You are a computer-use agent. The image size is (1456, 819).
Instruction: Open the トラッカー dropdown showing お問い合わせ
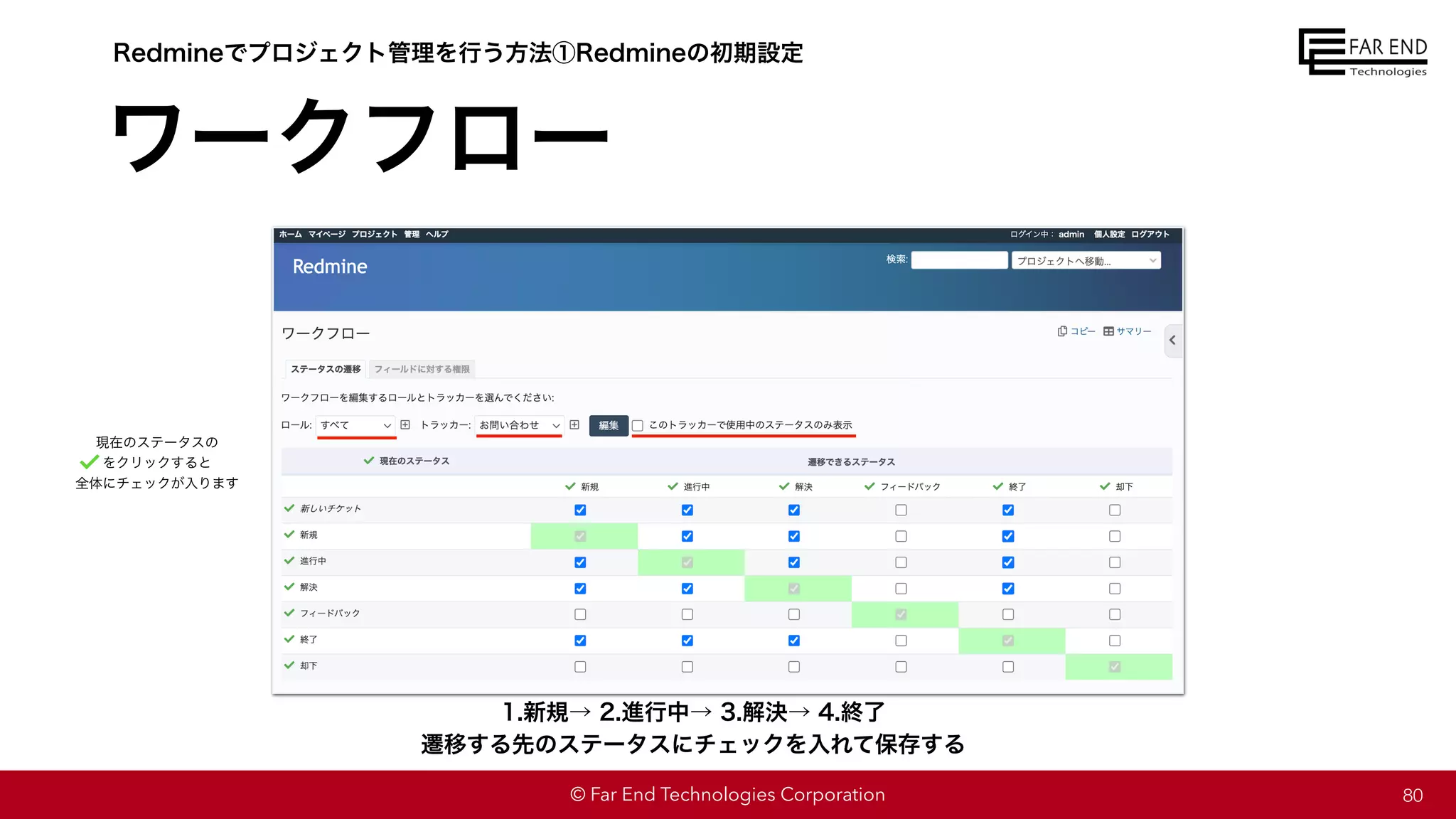pos(520,425)
